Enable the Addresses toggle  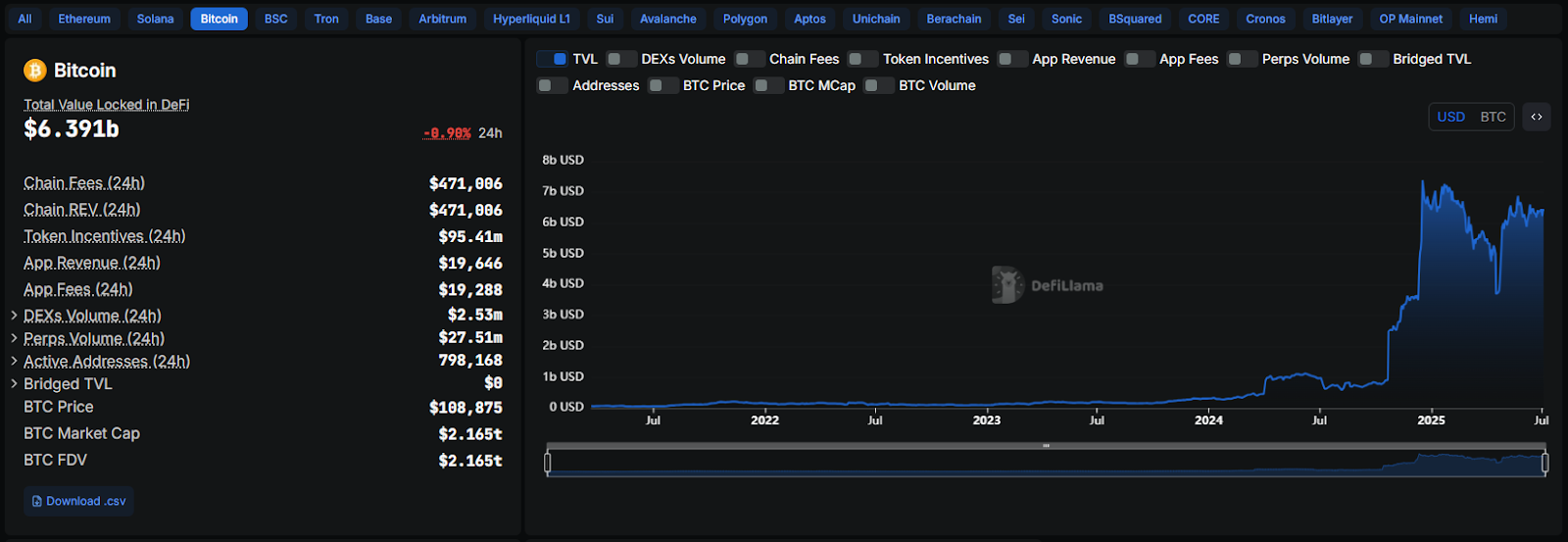click(553, 85)
